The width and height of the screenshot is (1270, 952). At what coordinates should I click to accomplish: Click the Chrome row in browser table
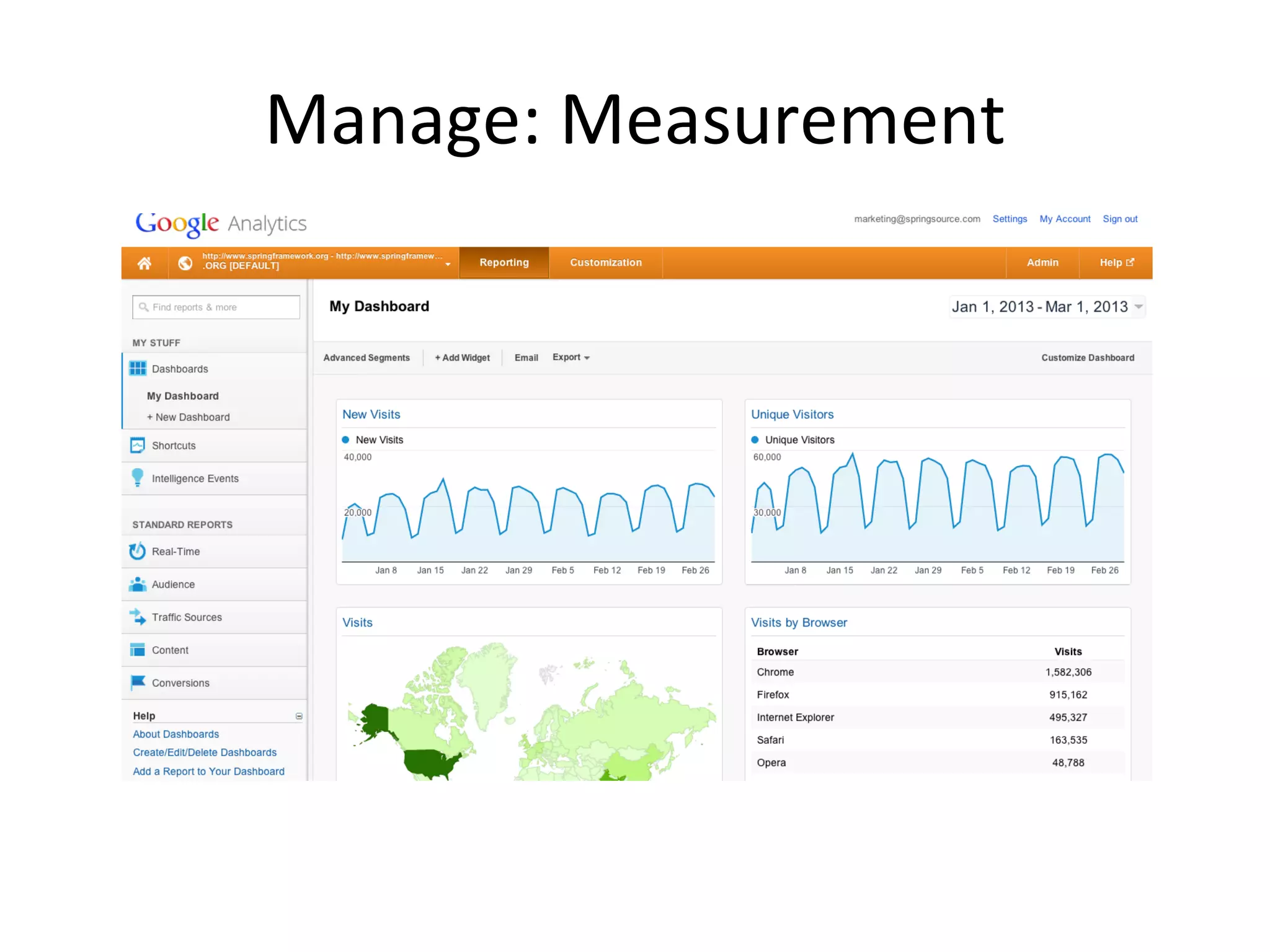click(938, 672)
